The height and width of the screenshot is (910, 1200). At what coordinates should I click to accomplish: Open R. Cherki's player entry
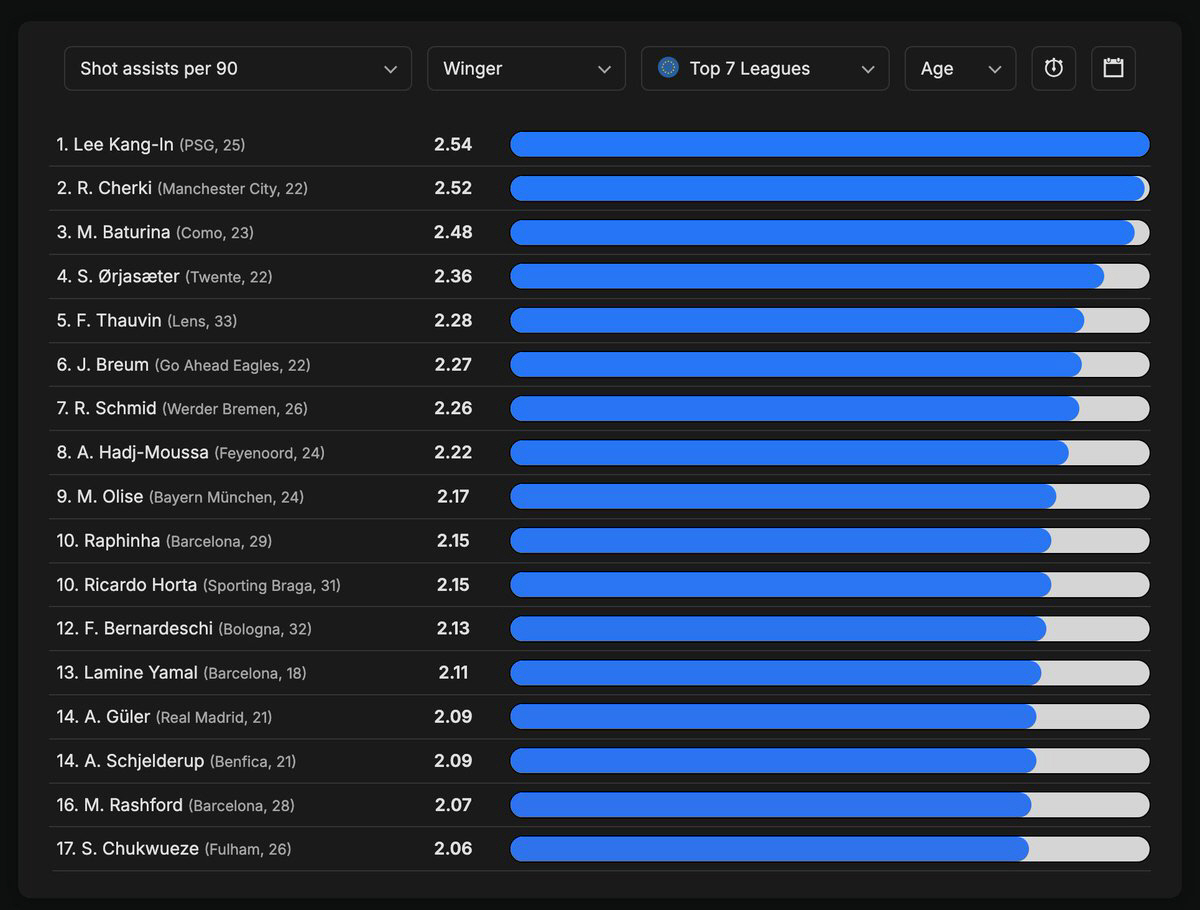115,189
